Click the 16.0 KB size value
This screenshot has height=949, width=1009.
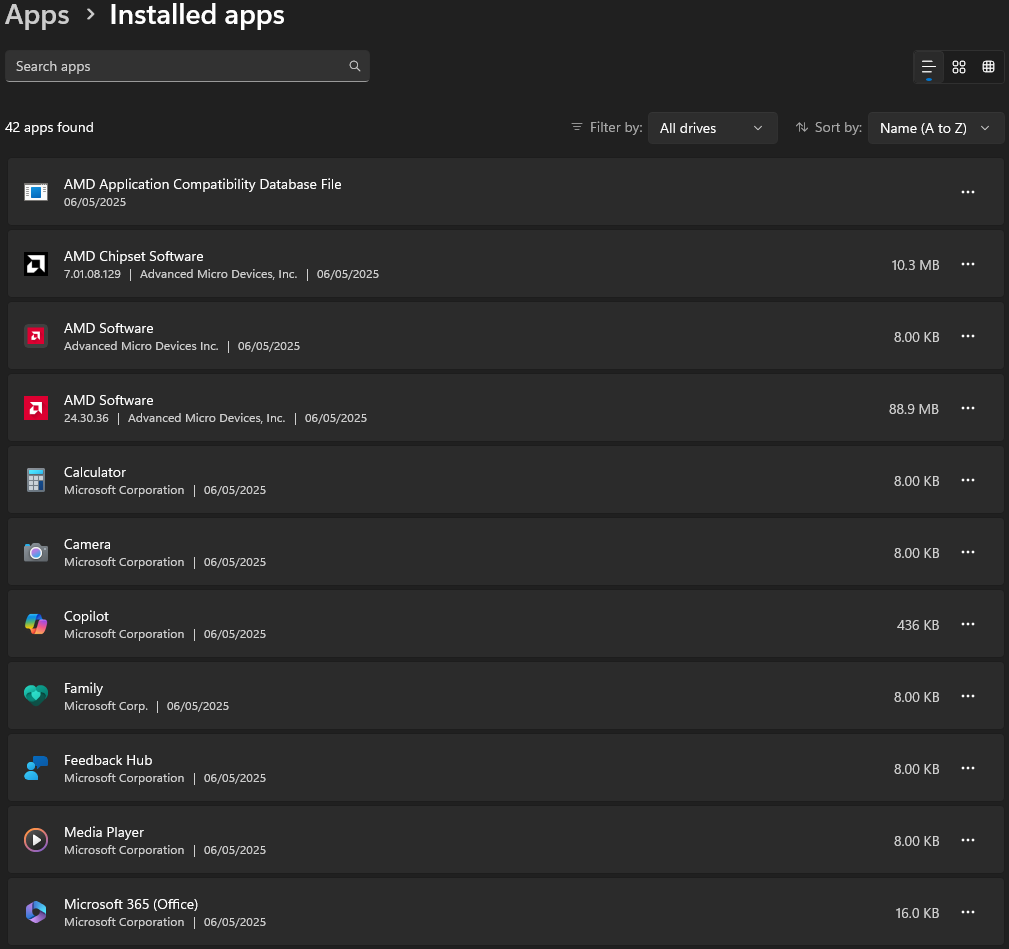(x=917, y=913)
